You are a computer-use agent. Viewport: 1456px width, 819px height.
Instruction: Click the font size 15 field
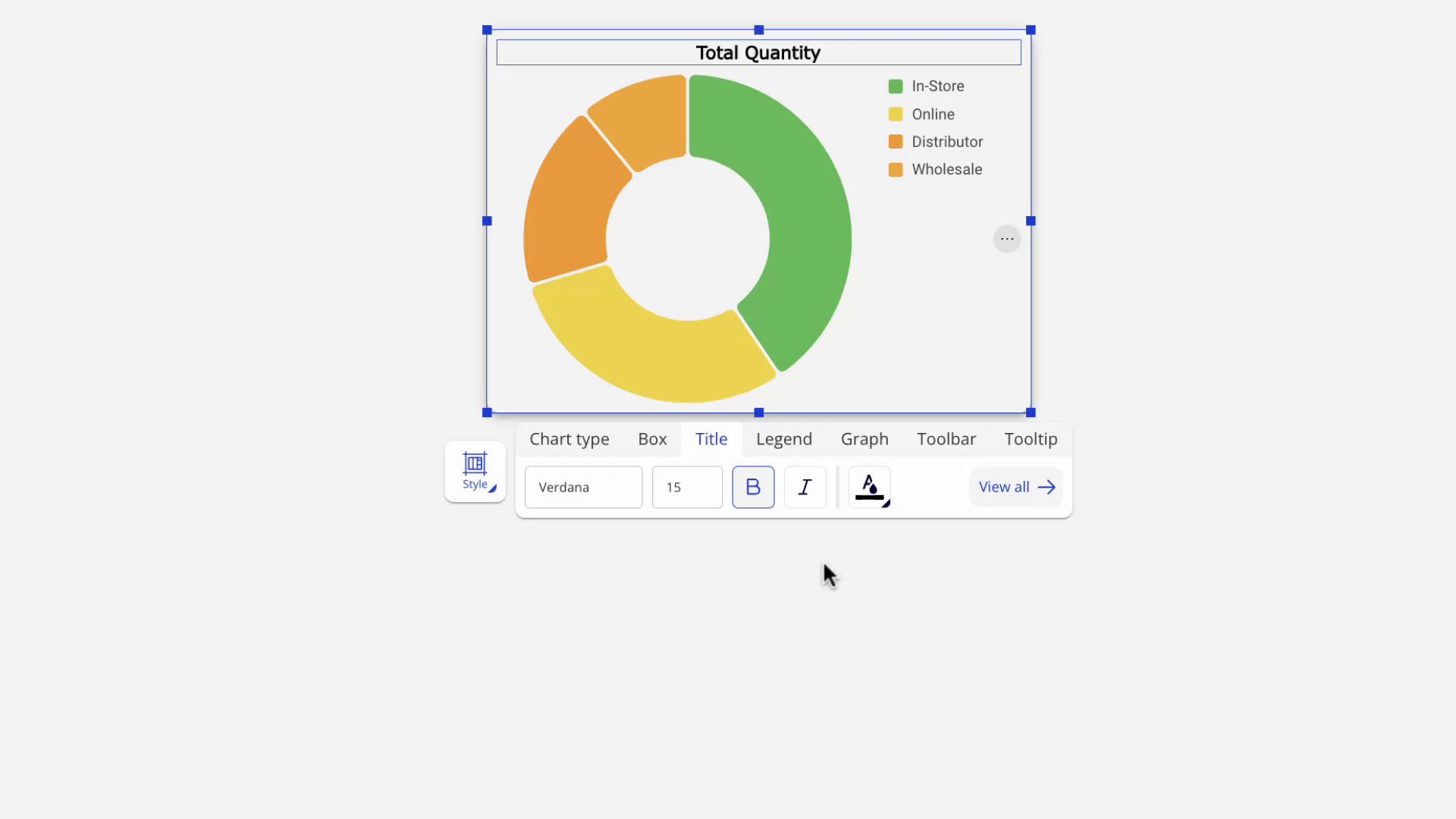point(686,487)
